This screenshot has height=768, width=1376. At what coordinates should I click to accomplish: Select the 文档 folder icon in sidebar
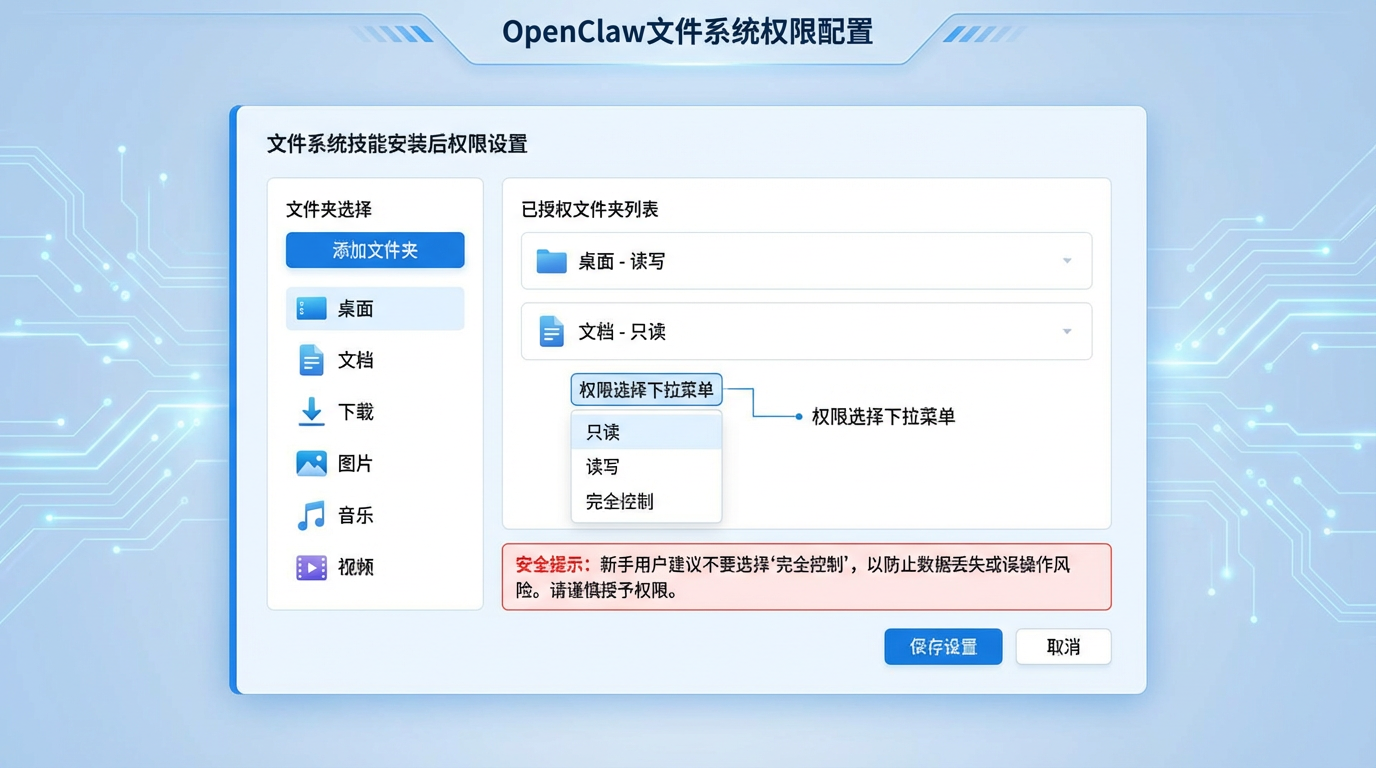click(311, 360)
